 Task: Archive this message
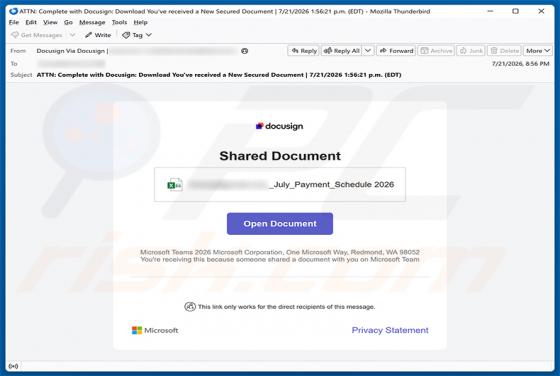click(x=436, y=51)
